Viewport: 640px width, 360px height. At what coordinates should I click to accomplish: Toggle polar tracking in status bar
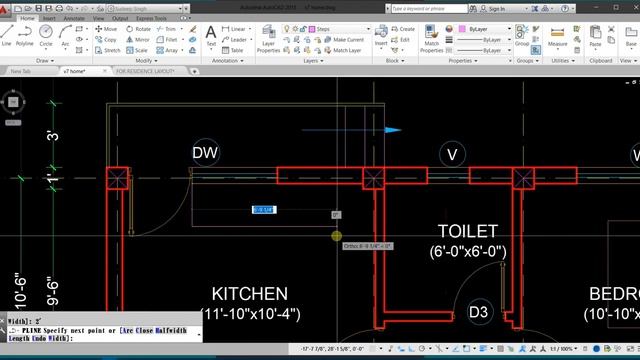click(x=422, y=349)
